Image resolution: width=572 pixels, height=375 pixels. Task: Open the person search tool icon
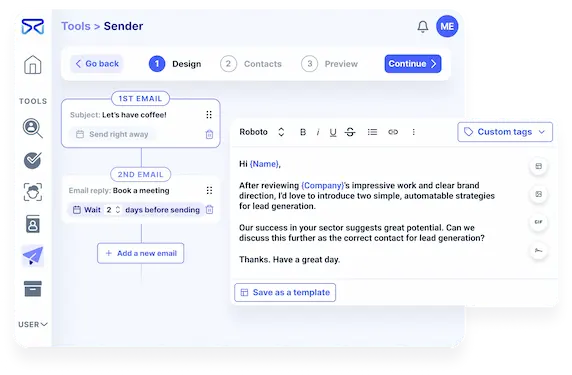[32, 128]
